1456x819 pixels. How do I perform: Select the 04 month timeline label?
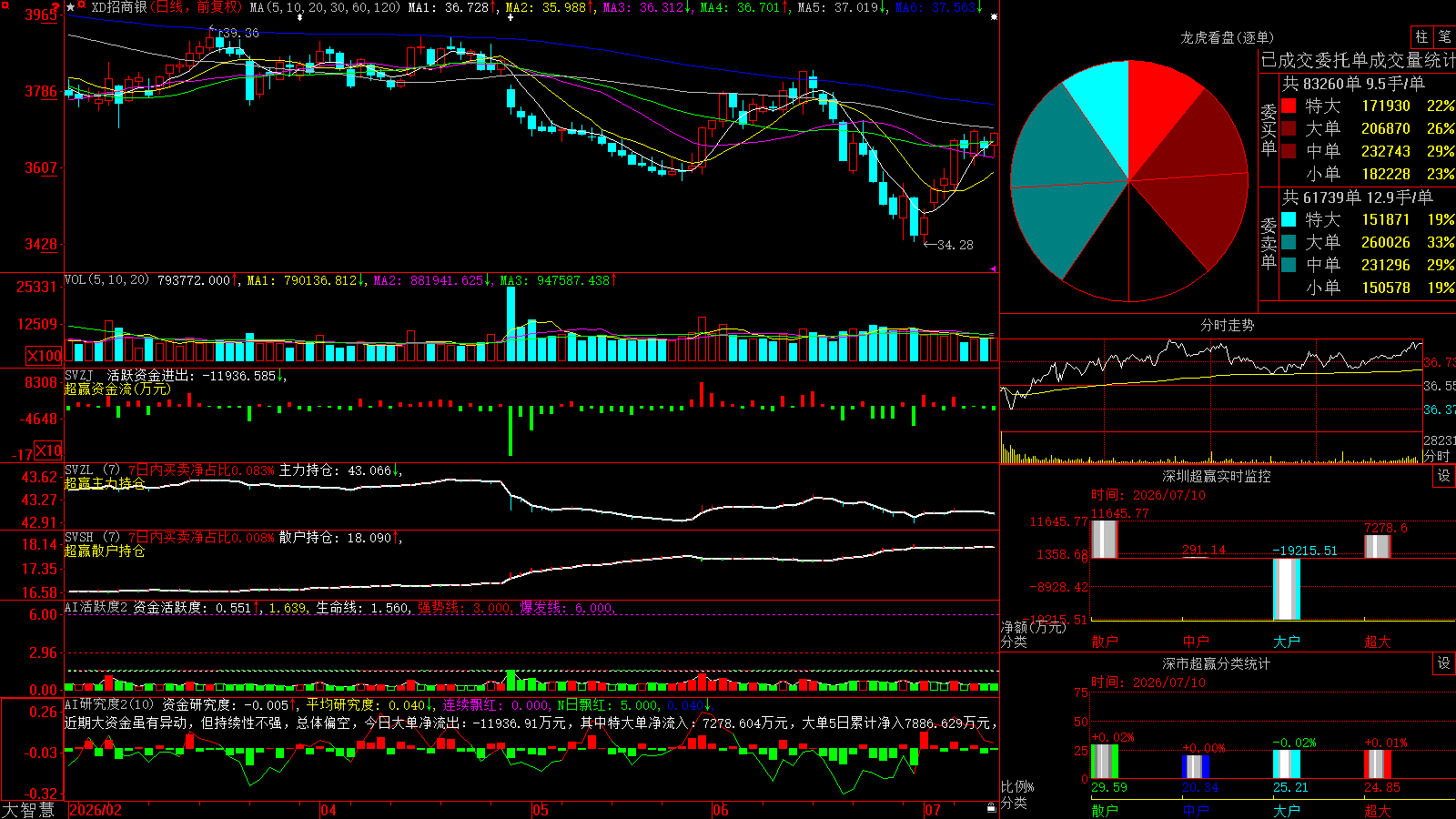click(x=329, y=810)
